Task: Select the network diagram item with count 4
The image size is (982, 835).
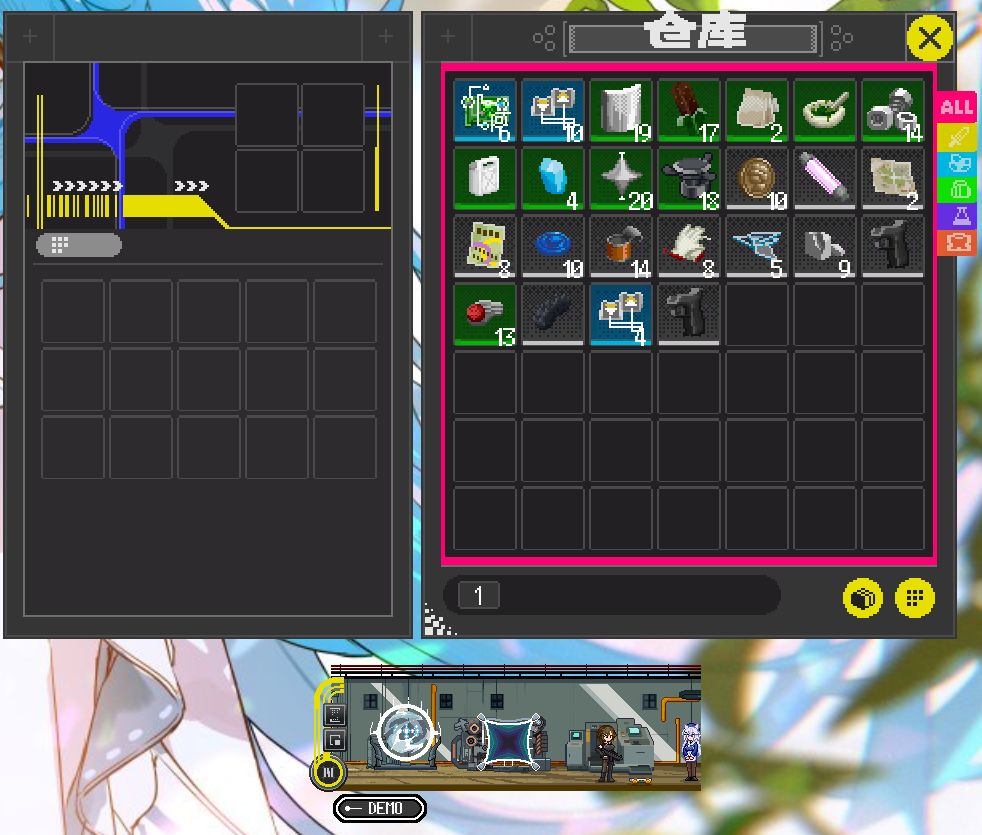Action: [621, 315]
